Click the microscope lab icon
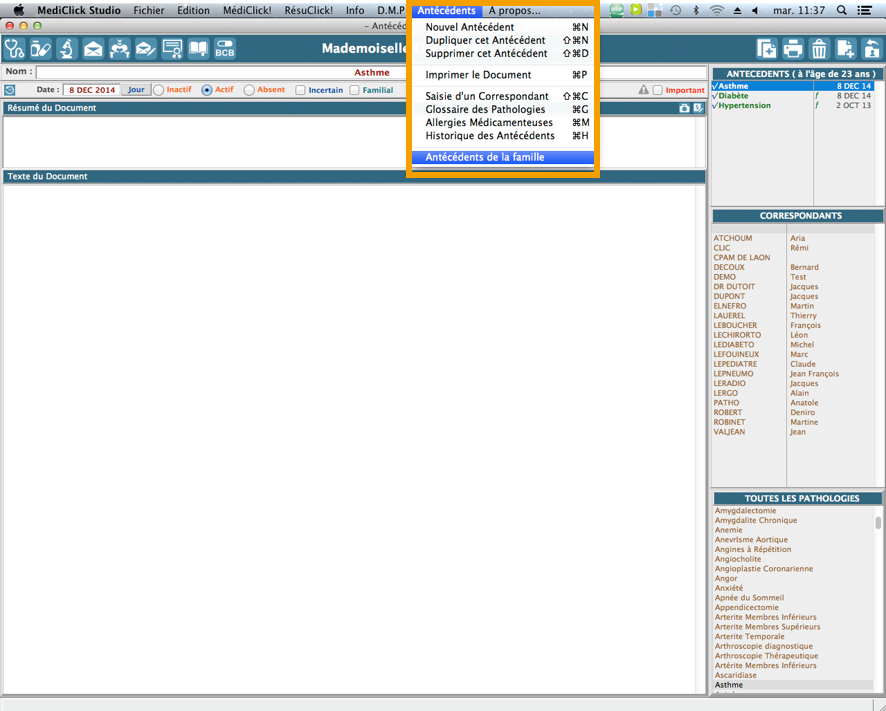Screen dimensions: 886x711 tap(67, 48)
